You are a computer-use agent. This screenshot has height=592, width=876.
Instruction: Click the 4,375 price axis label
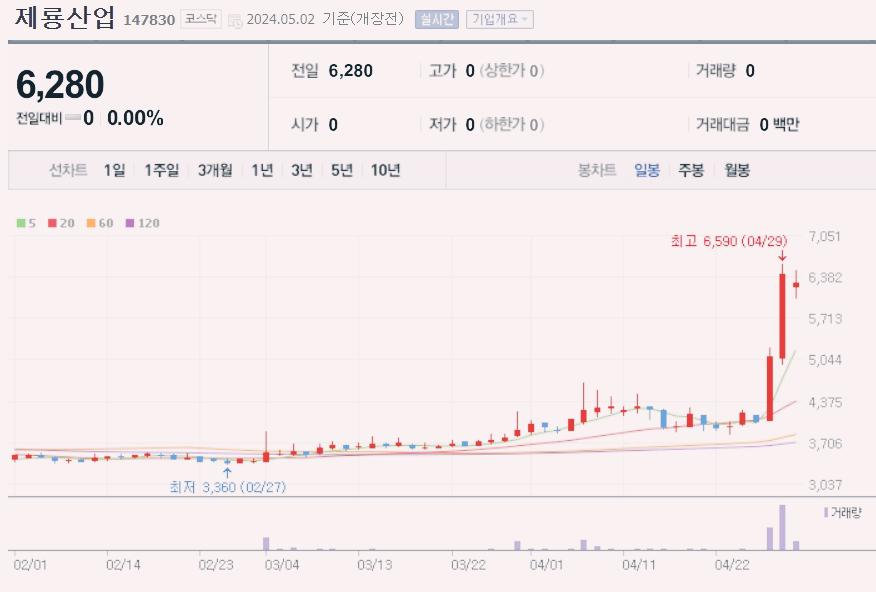tap(825, 402)
